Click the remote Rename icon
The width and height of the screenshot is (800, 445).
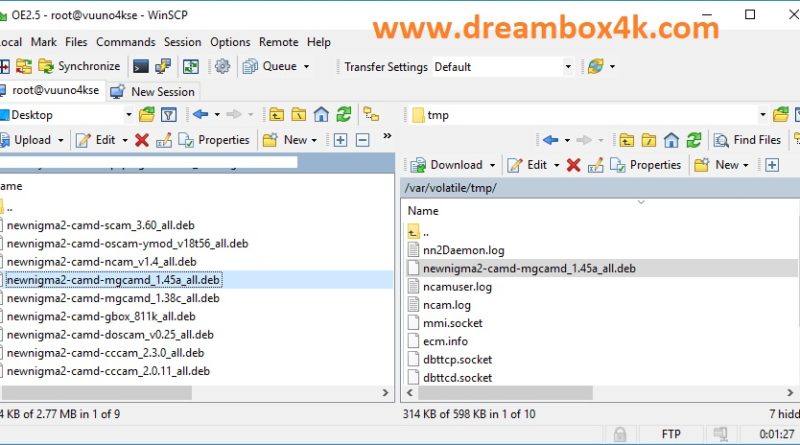point(595,165)
